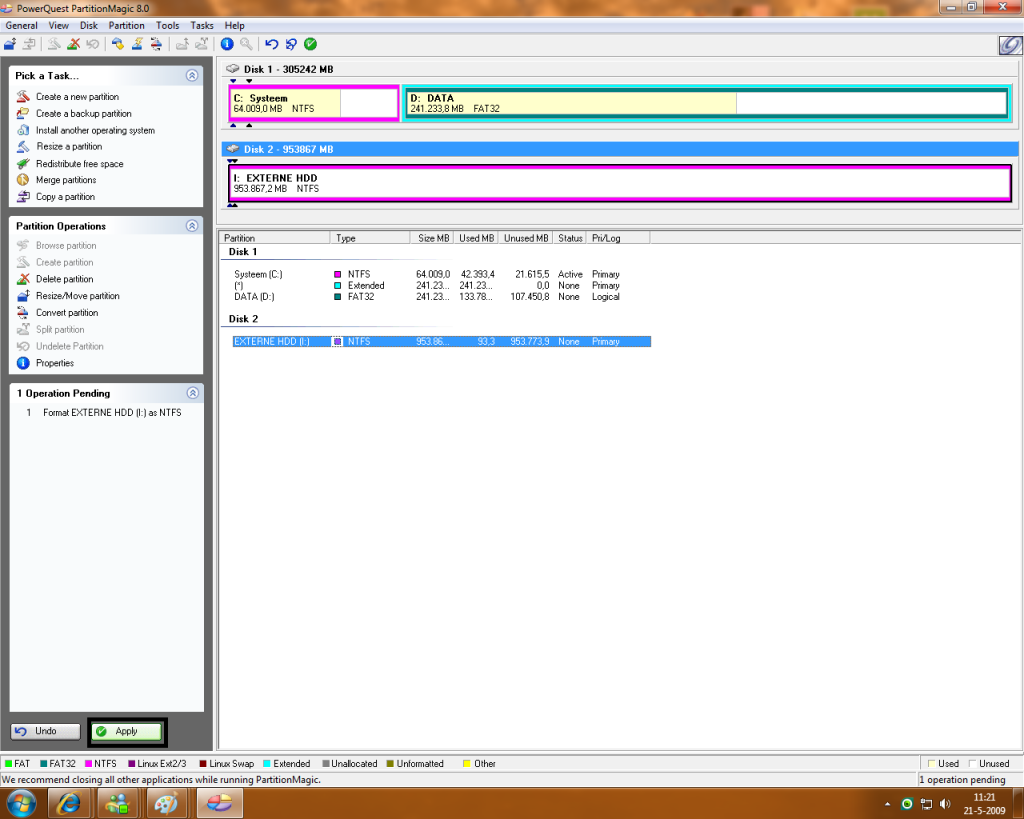Open the View menu

click(x=58, y=25)
